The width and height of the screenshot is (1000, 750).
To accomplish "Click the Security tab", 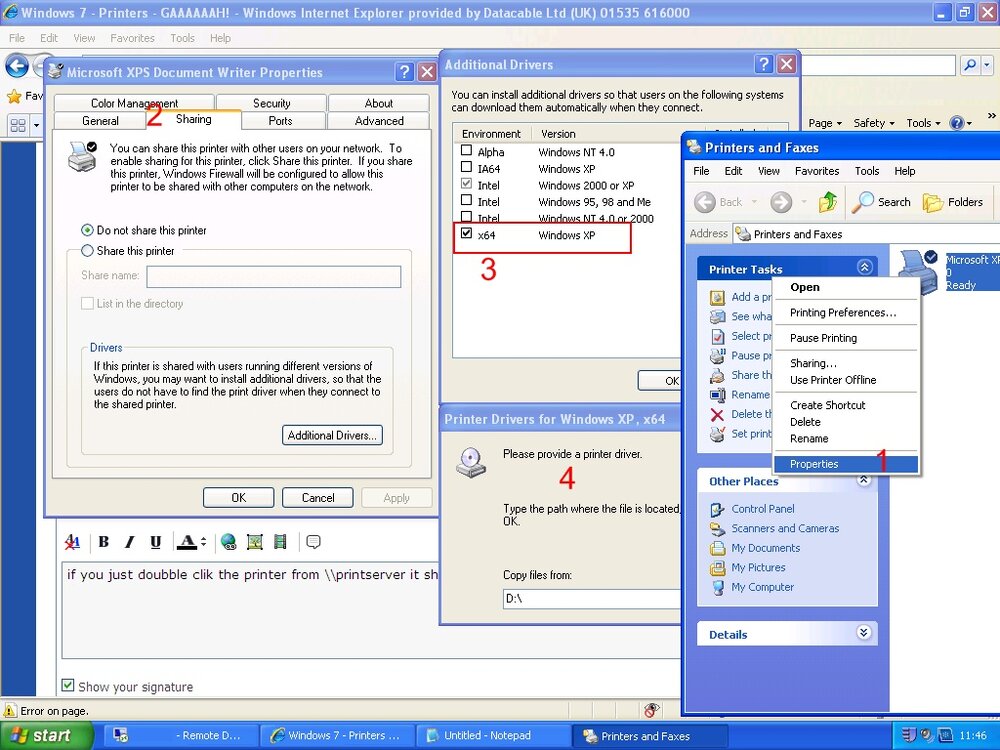I will [272, 103].
